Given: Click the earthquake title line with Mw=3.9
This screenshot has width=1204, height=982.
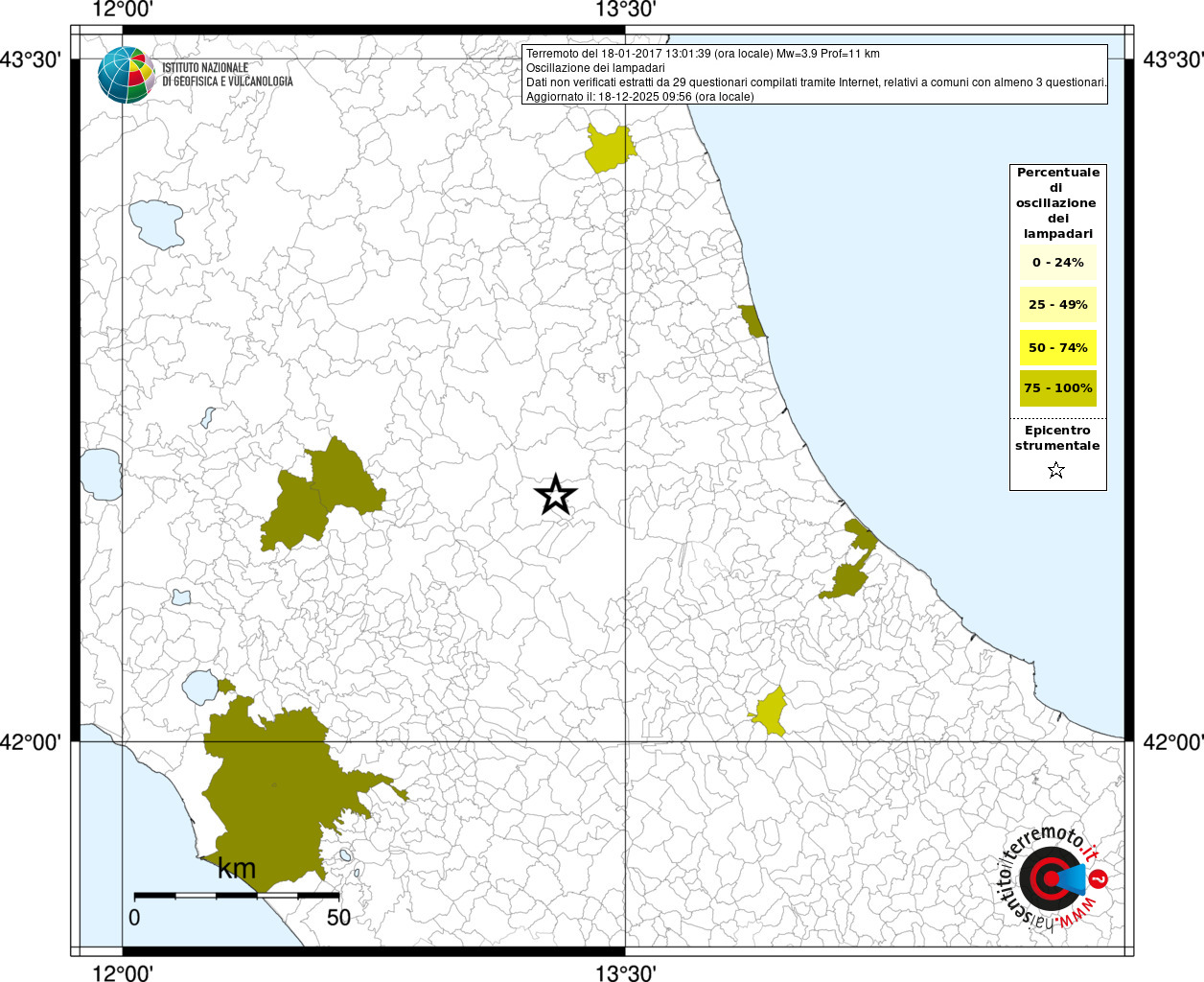Looking at the screenshot, I should point(703,54).
